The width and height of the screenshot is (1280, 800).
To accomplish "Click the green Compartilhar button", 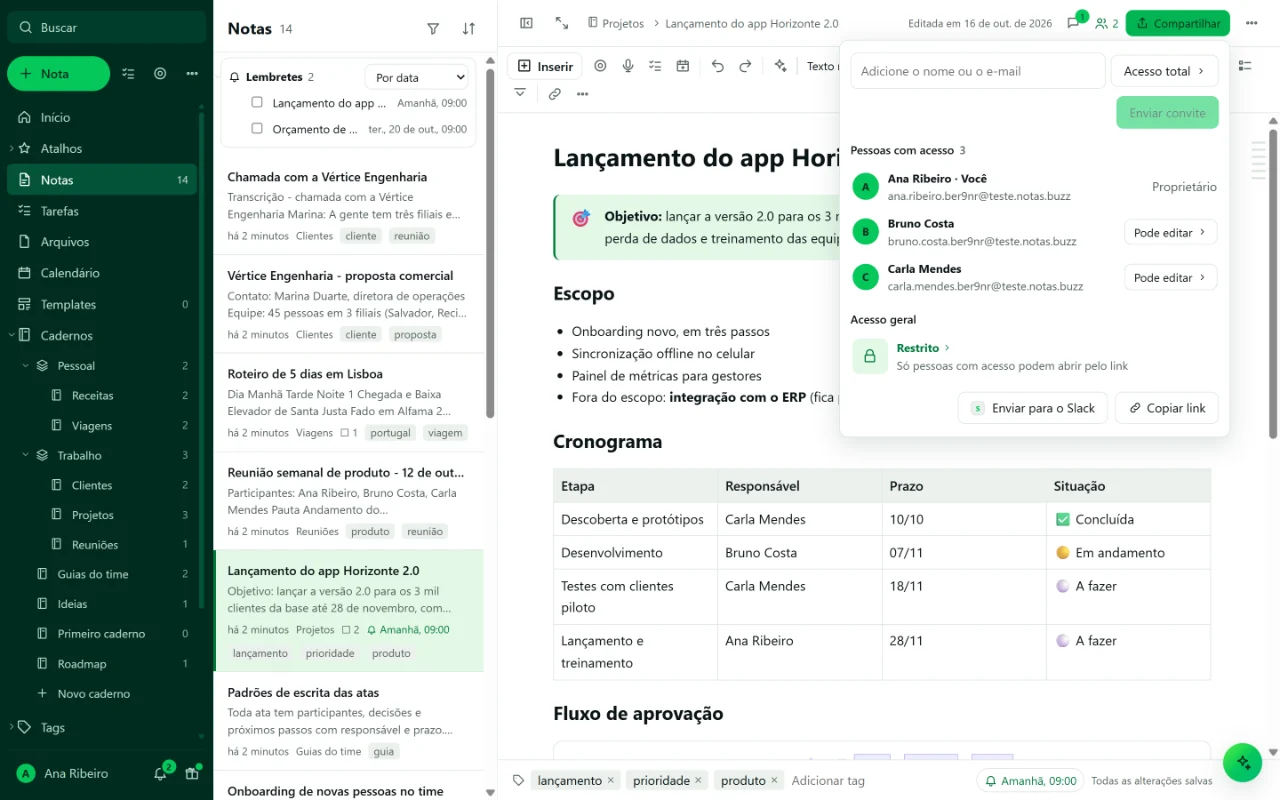I will click(1177, 23).
